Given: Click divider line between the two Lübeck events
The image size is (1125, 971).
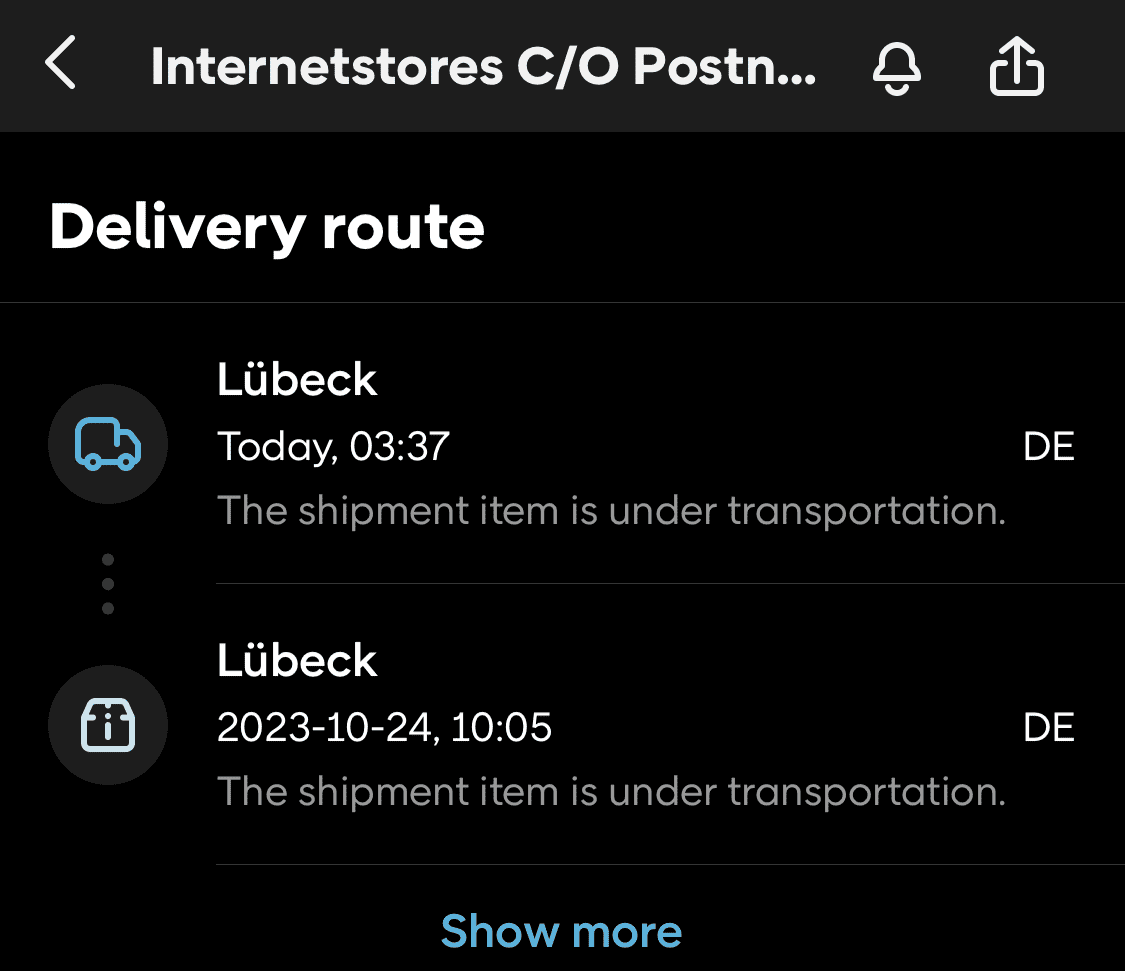Looking at the screenshot, I should [670, 583].
